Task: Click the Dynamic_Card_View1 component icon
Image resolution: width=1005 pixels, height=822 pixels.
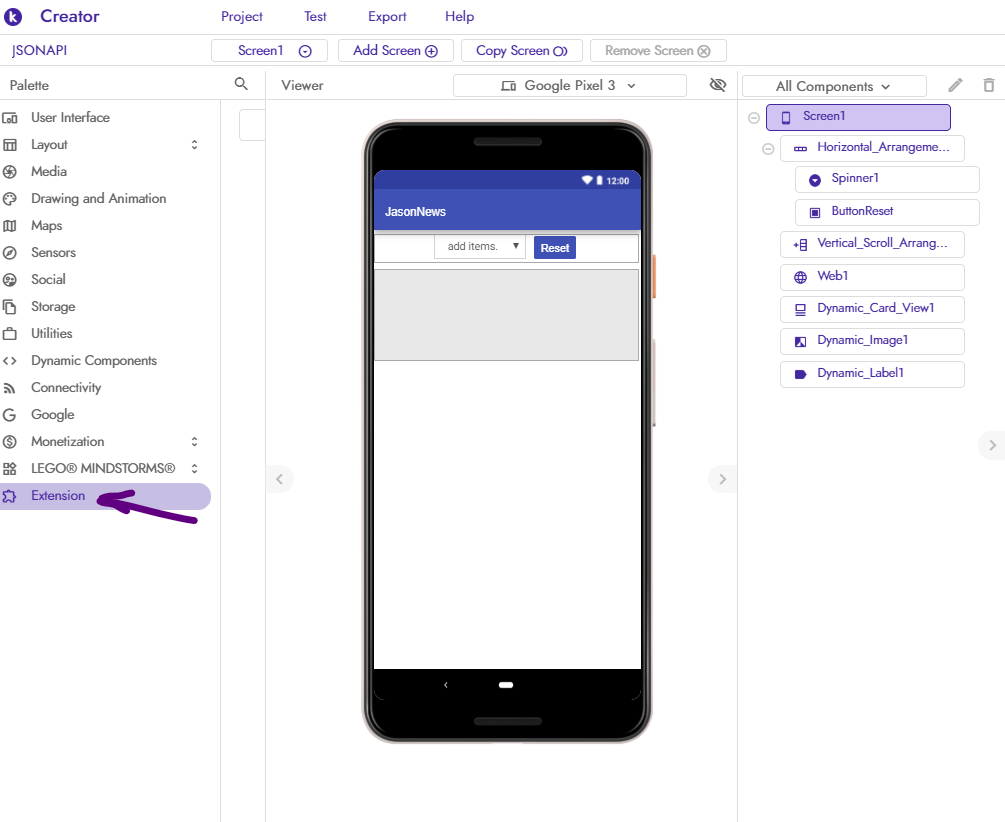Action: [801, 310]
